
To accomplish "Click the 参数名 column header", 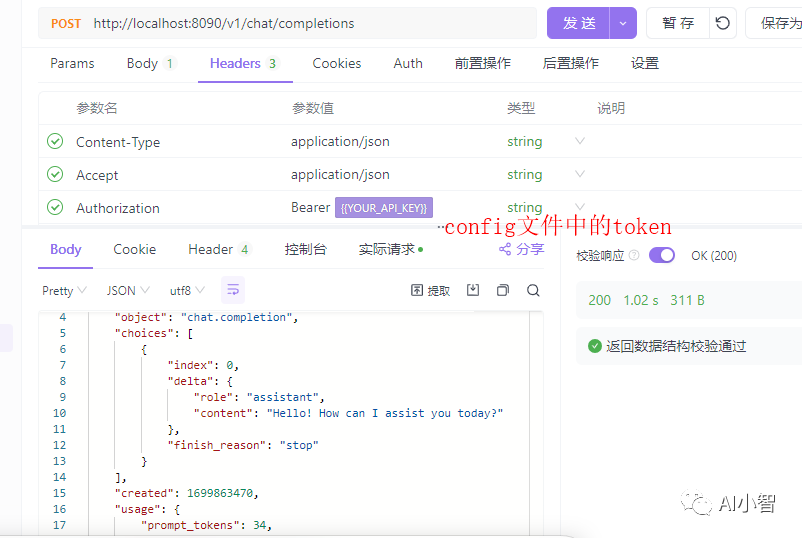I will point(97,108).
